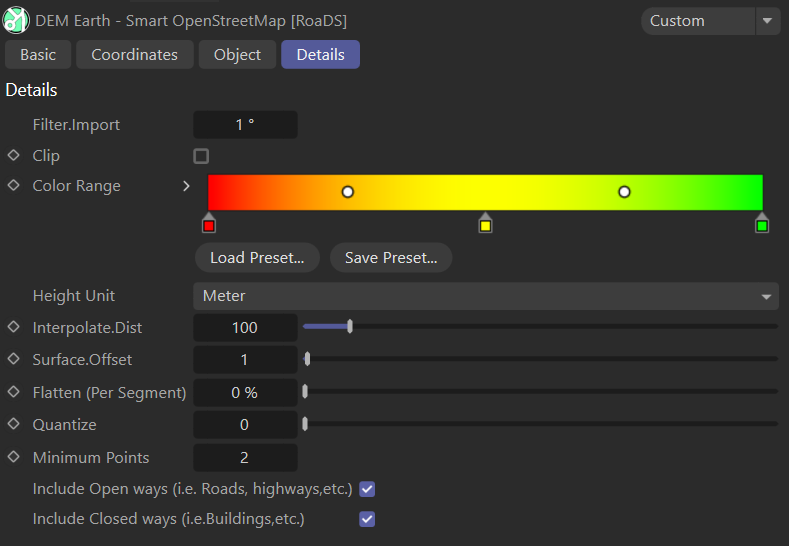Image resolution: width=789 pixels, height=546 pixels.
Task: Click the Details section heading
Action: tap(31, 90)
